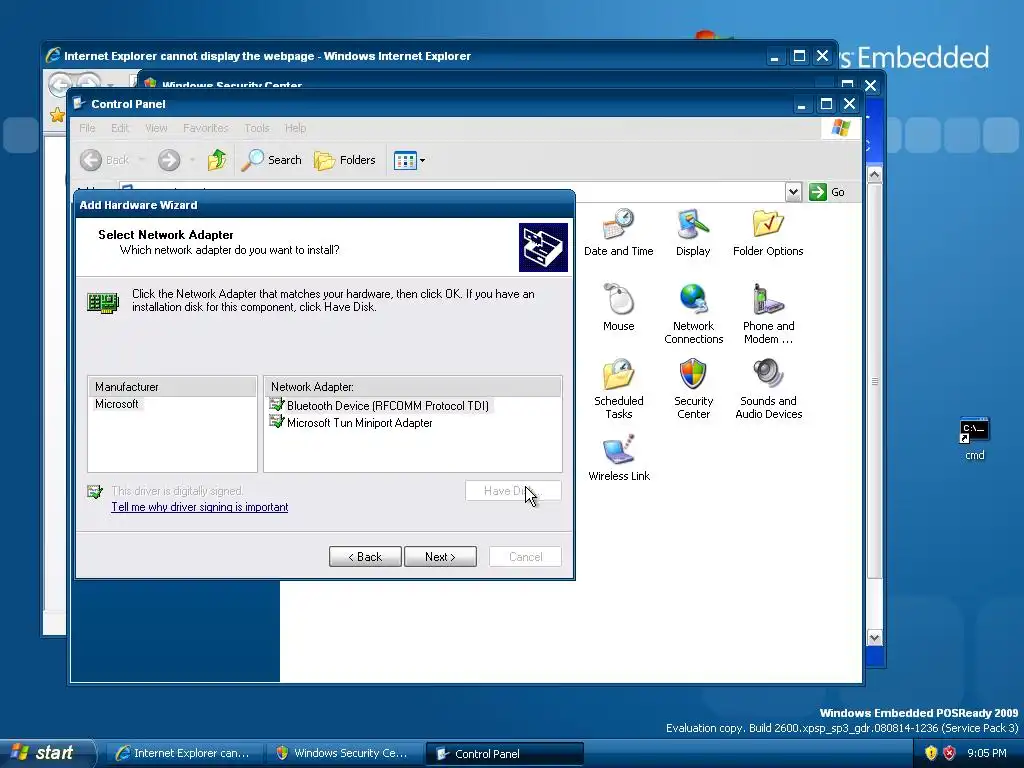Open the Help menu
The height and width of the screenshot is (768, 1024).
pyautogui.click(x=295, y=128)
